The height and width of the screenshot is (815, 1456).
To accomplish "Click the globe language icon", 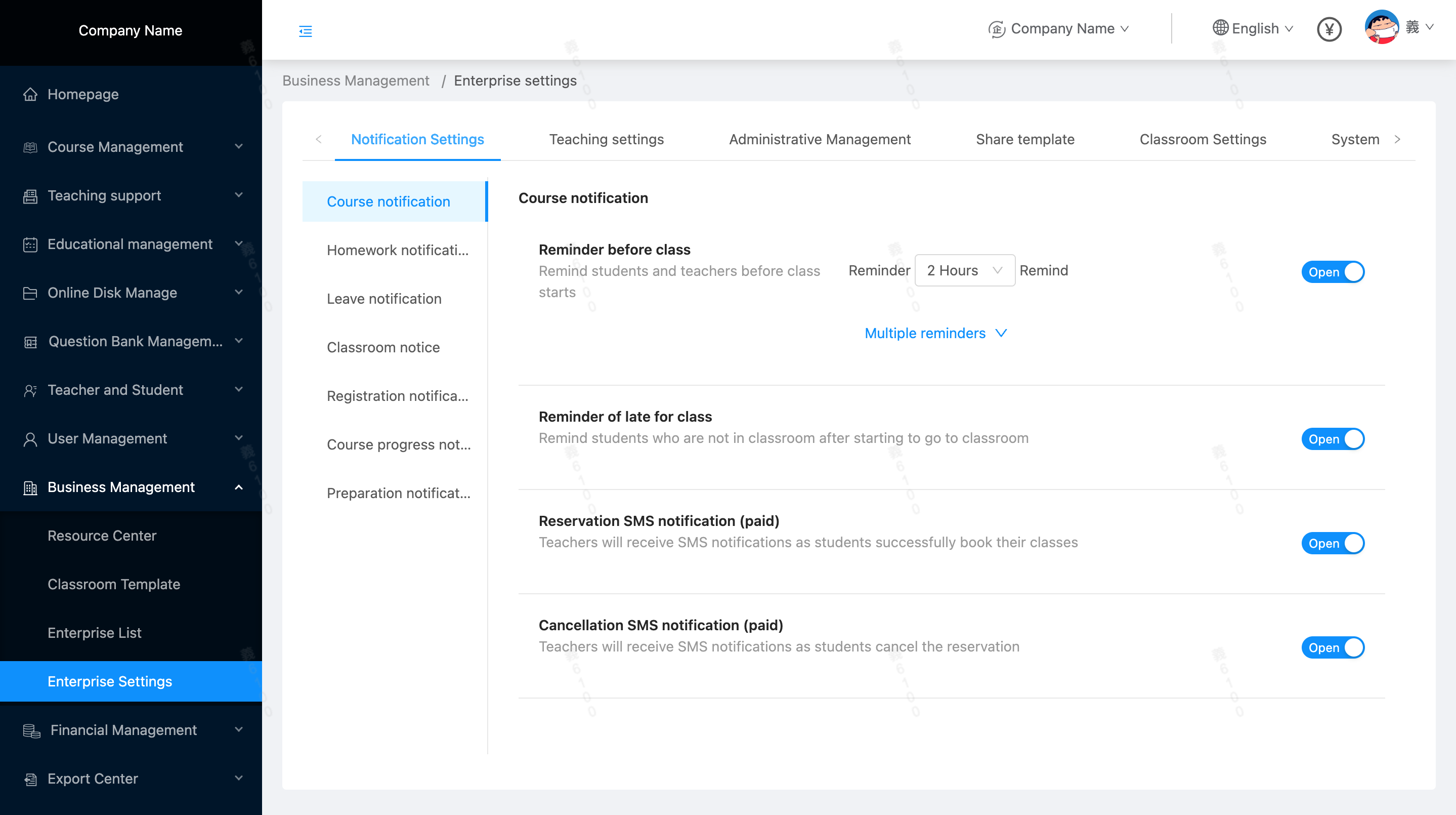I will pos(1220,28).
